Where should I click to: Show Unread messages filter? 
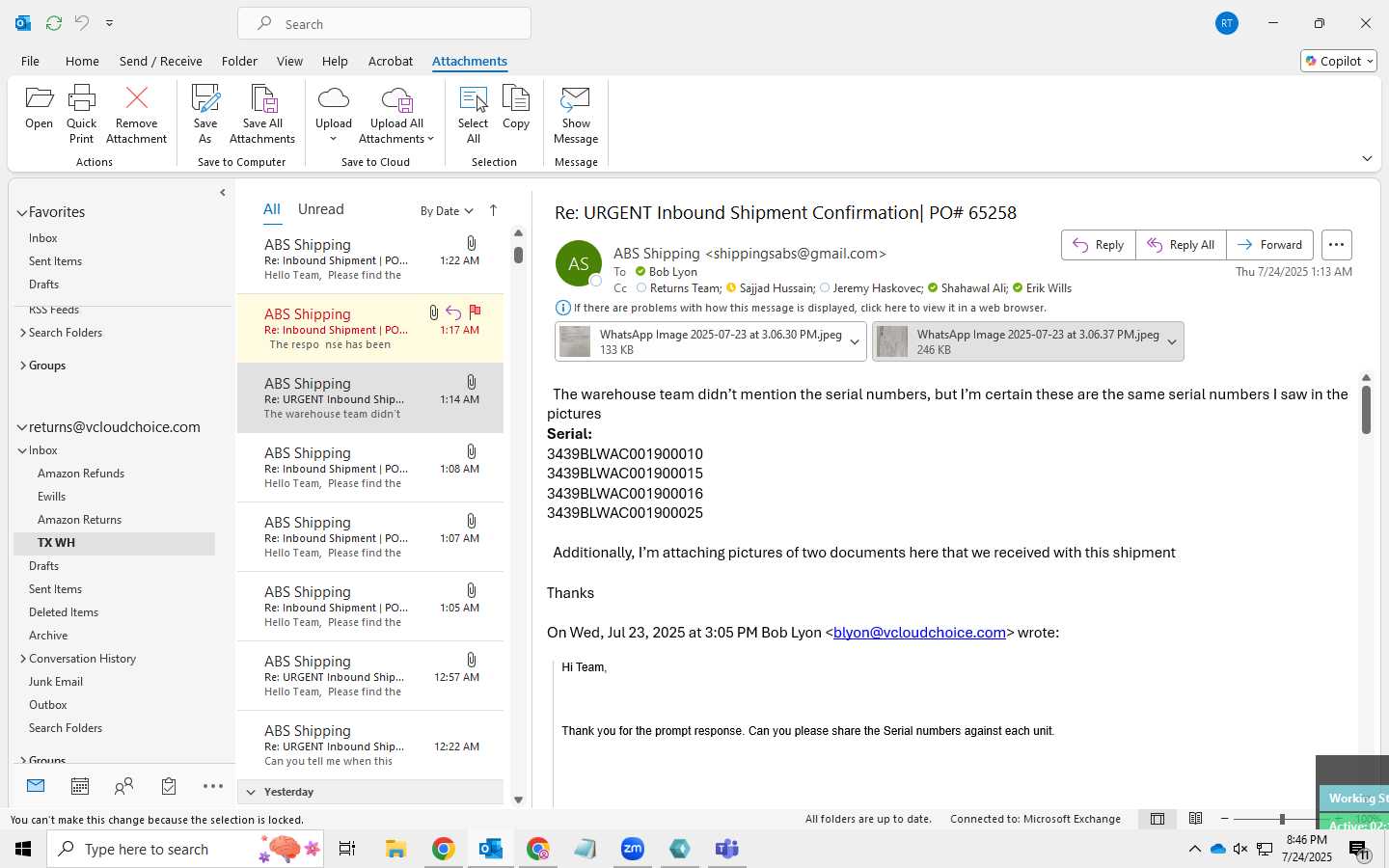click(x=321, y=209)
